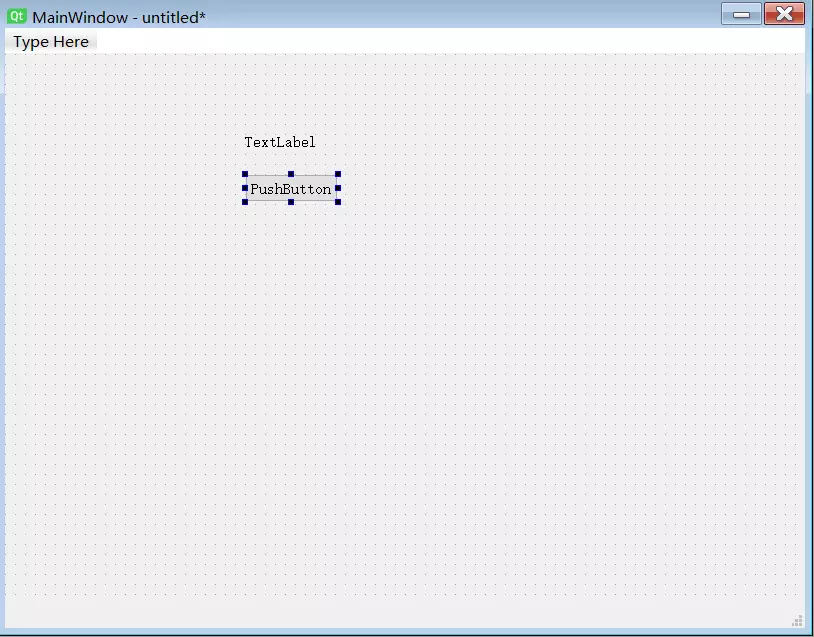Open the Type Here menu placeholder
This screenshot has height=637, width=814.
(51, 42)
